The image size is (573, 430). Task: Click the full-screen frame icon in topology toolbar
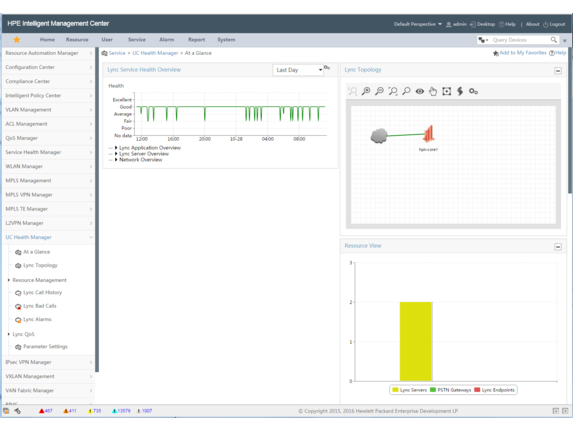point(447,91)
